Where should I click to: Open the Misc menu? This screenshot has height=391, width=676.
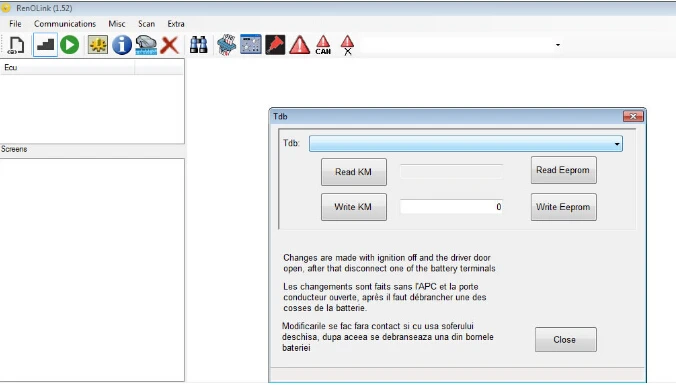(116, 24)
